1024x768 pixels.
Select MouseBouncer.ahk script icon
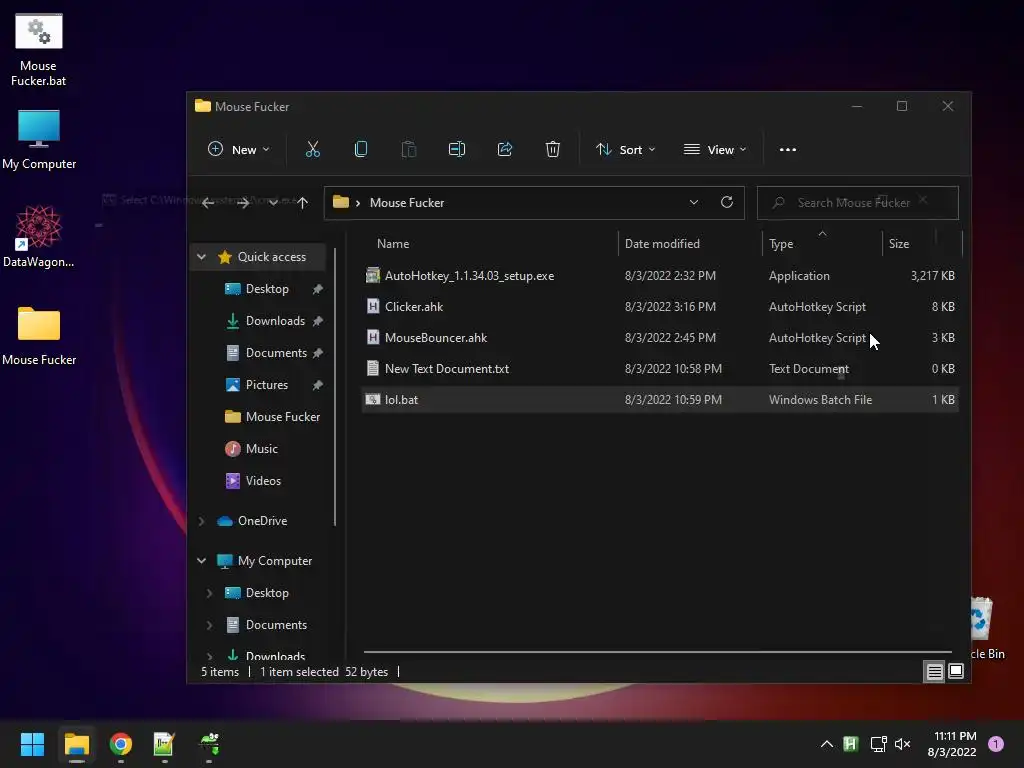pyautogui.click(x=372, y=338)
